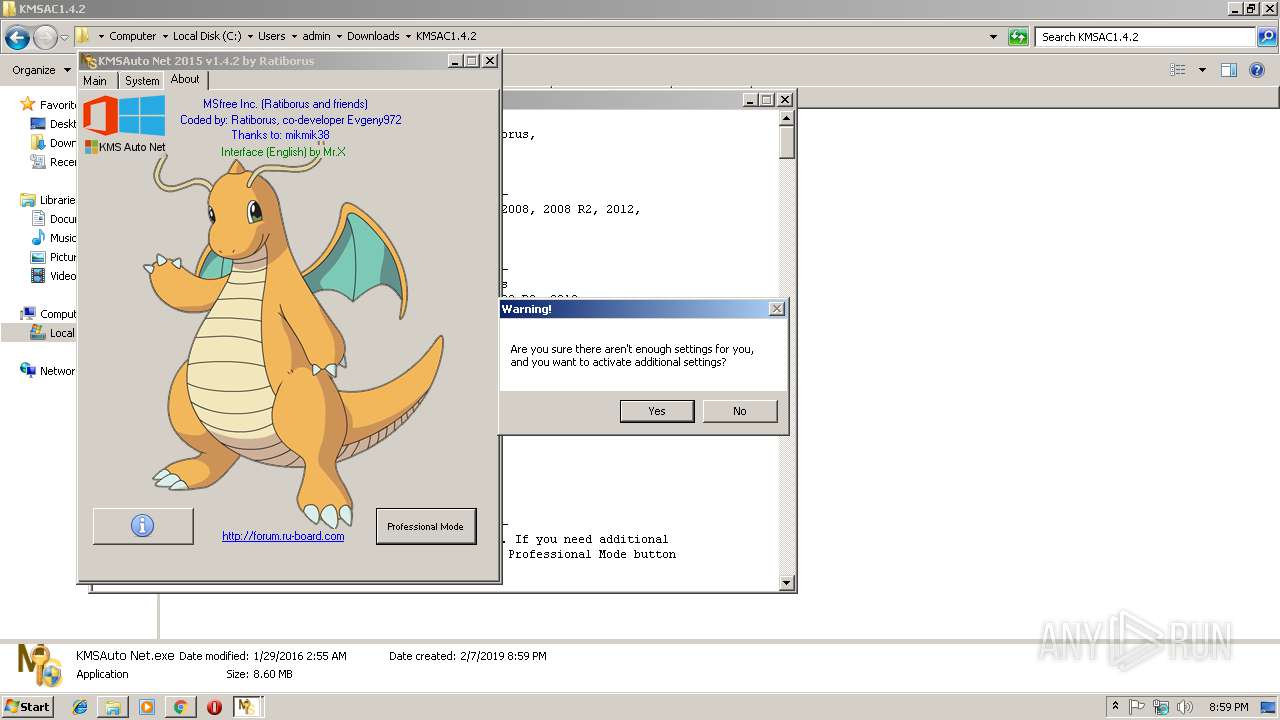
Task: Click the Computer icon in navigation pane
Action: coord(28,314)
